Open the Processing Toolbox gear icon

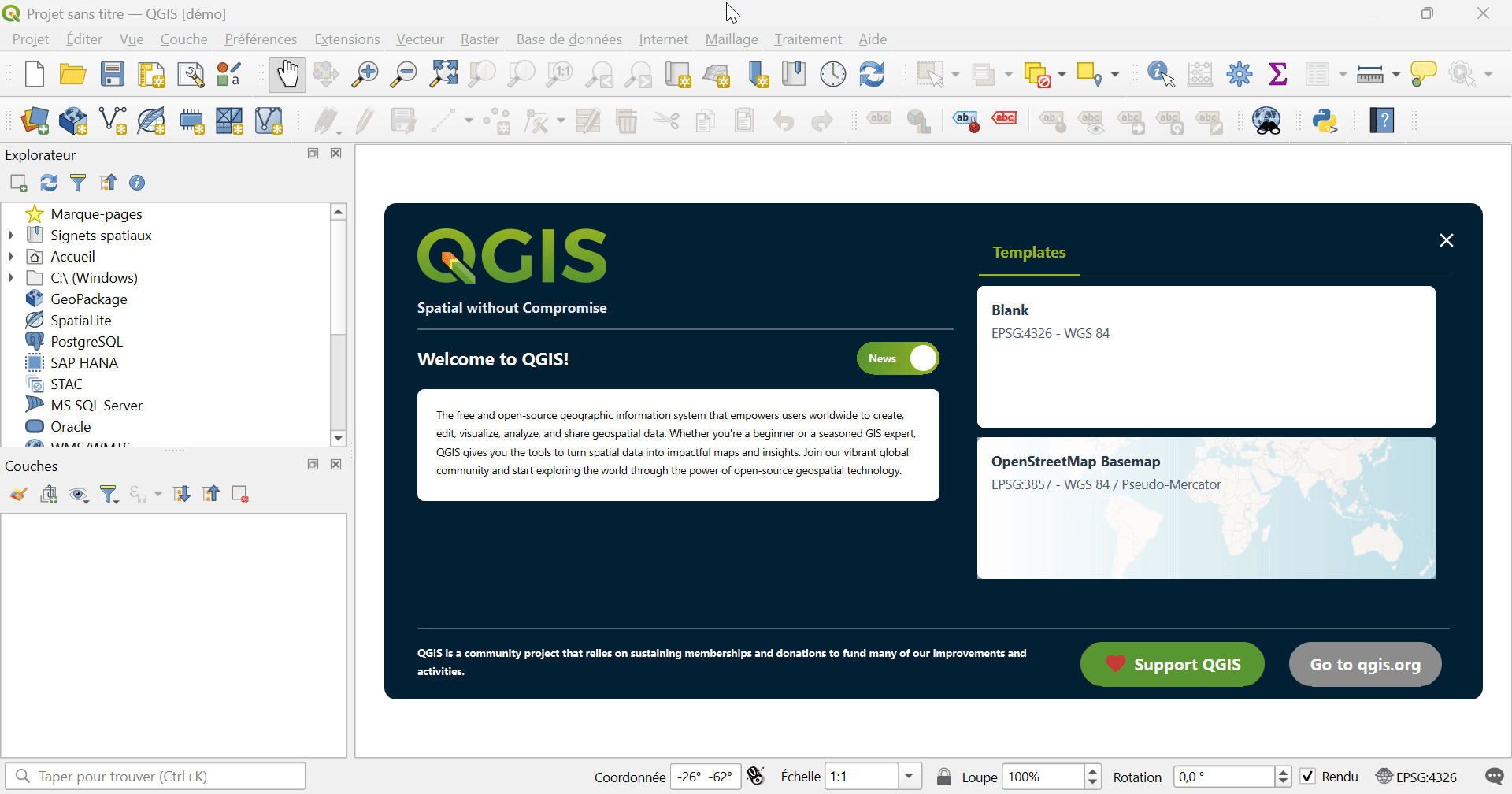click(x=1240, y=74)
